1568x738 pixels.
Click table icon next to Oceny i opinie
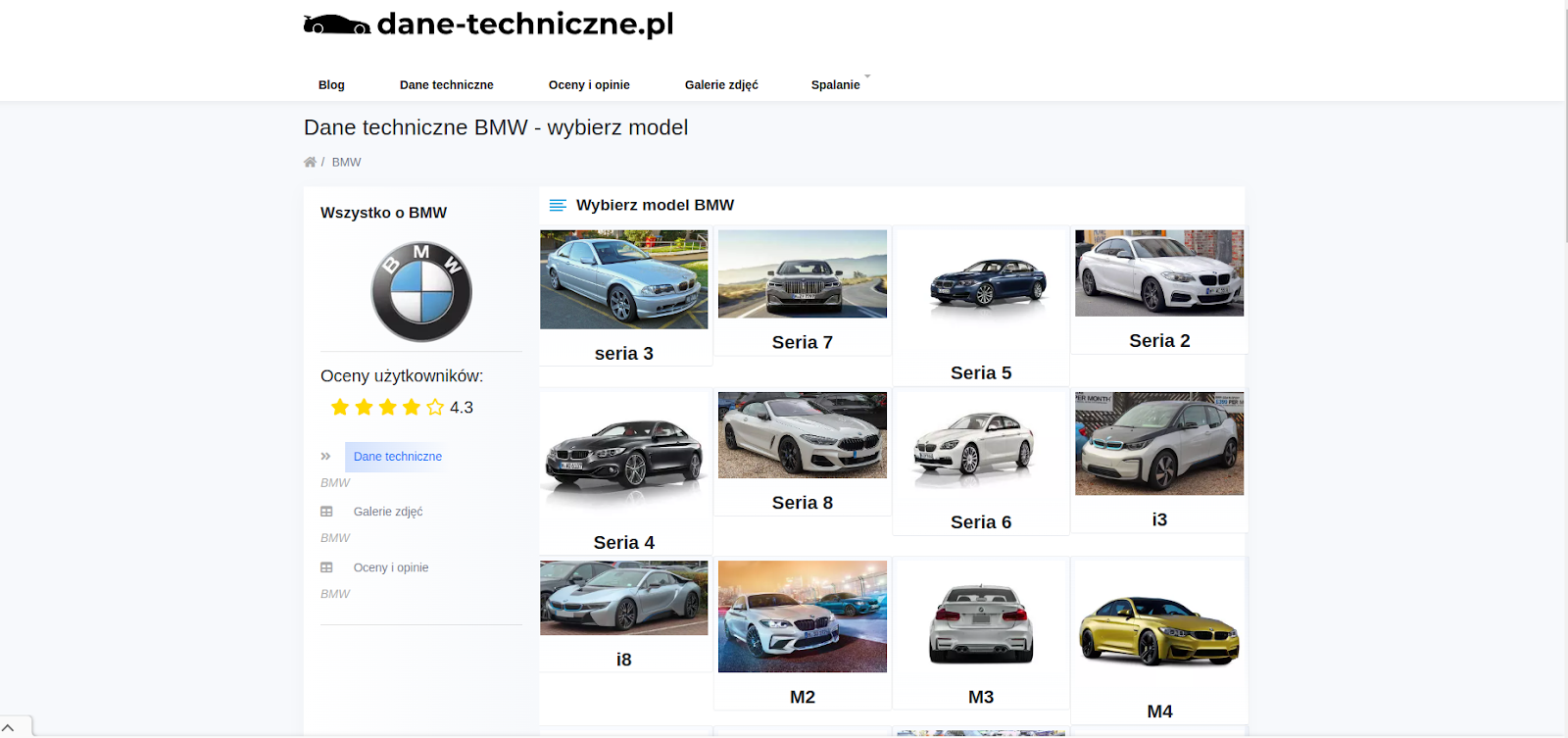point(326,567)
